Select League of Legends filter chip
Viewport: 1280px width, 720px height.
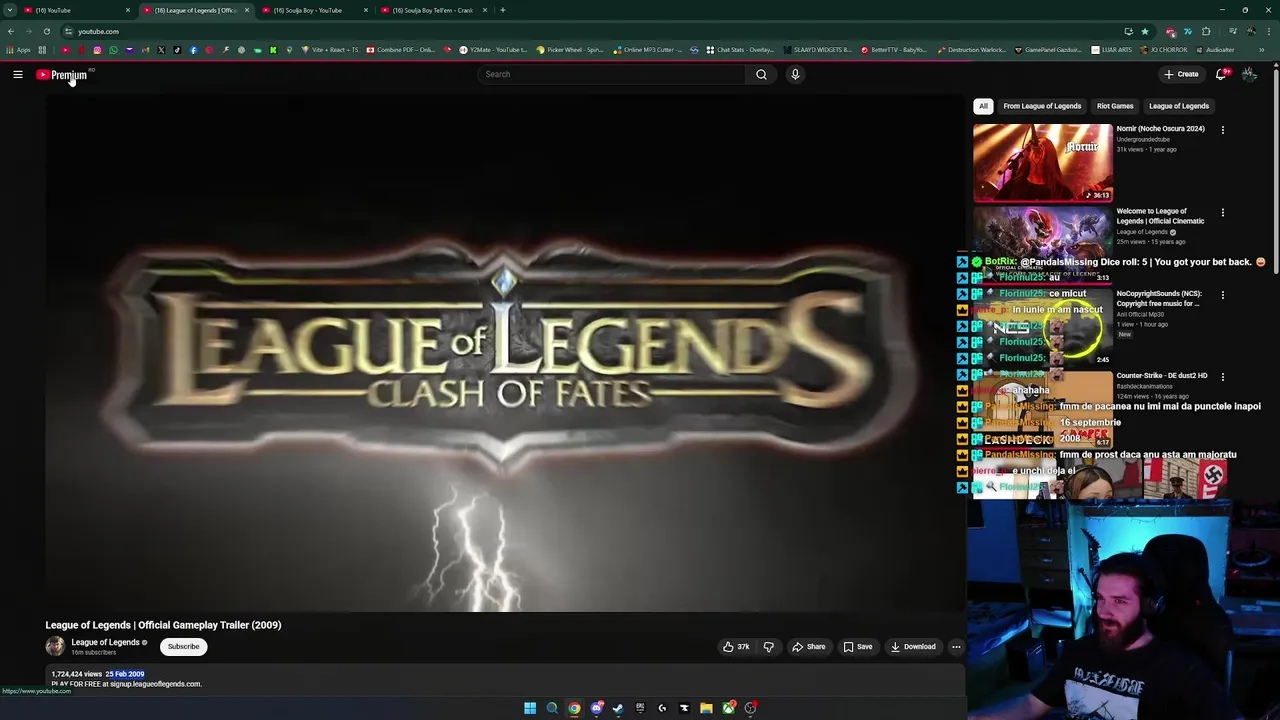coord(1179,106)
